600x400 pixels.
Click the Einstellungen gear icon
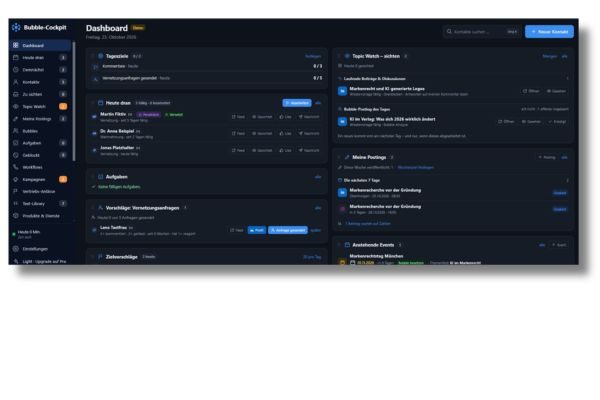click(16, 249)
